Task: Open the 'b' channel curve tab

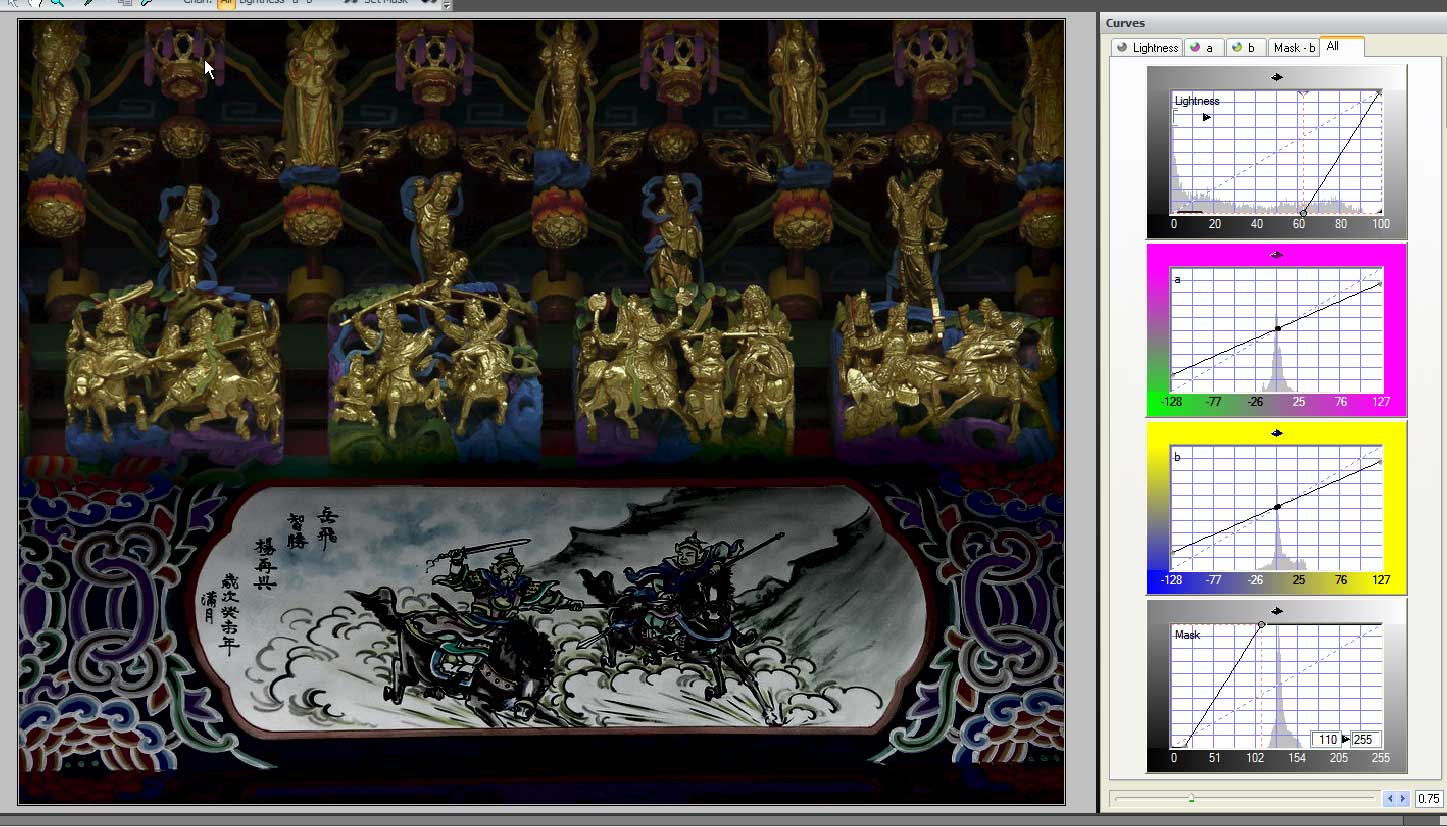Action: 1245,47
